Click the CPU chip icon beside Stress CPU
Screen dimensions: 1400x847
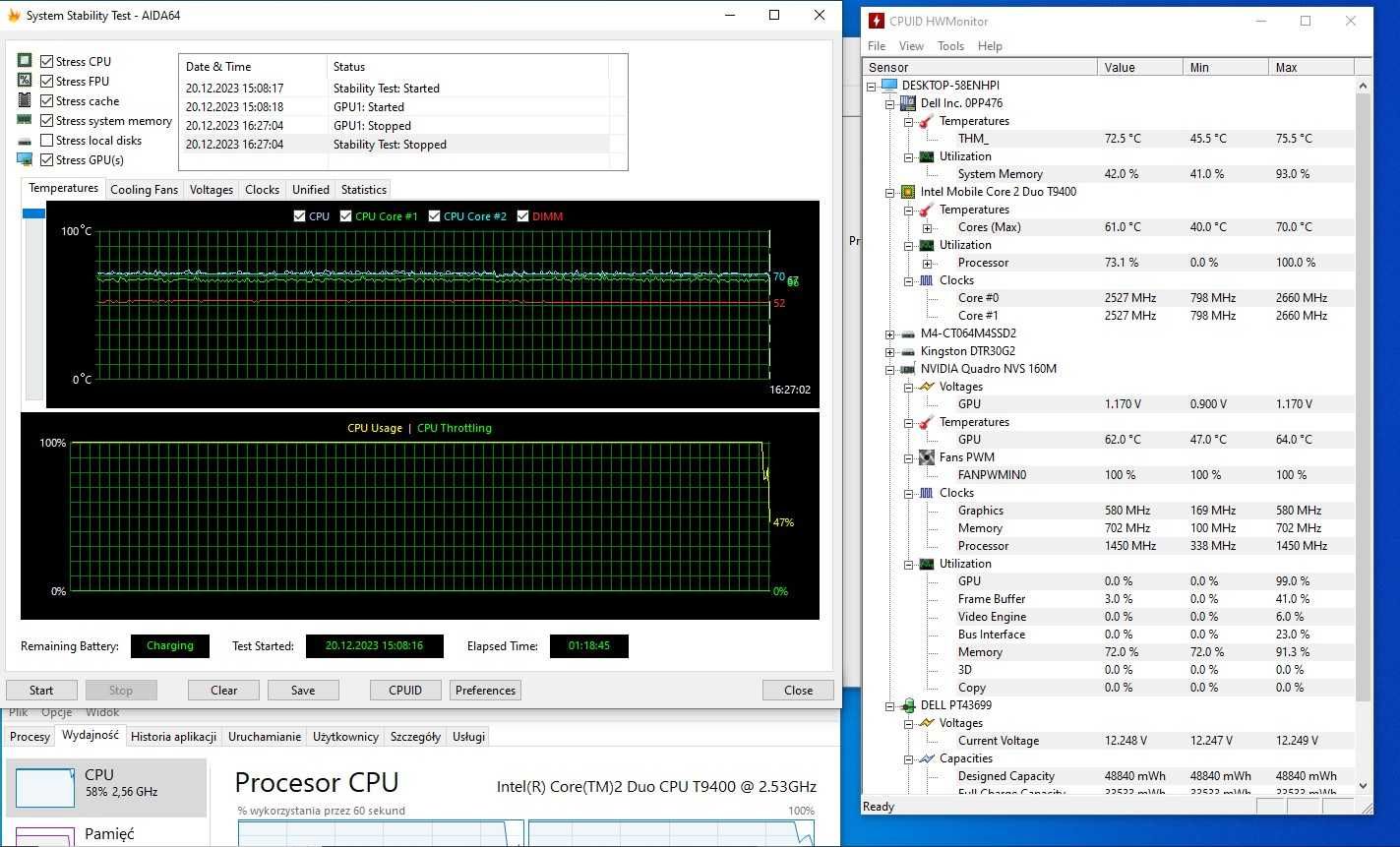pyautogui.click(x=25, y=61)
